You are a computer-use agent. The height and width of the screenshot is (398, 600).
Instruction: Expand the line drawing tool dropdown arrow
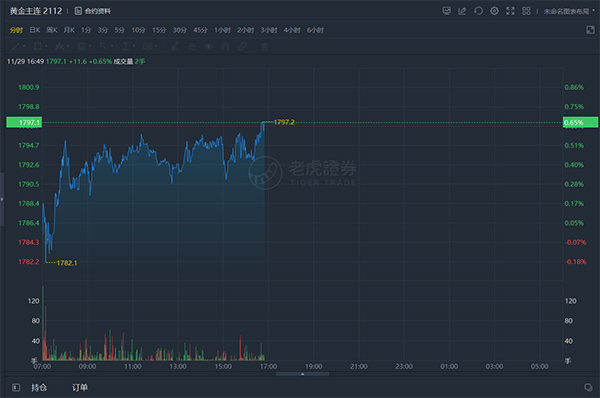click(x=24, y=47)
